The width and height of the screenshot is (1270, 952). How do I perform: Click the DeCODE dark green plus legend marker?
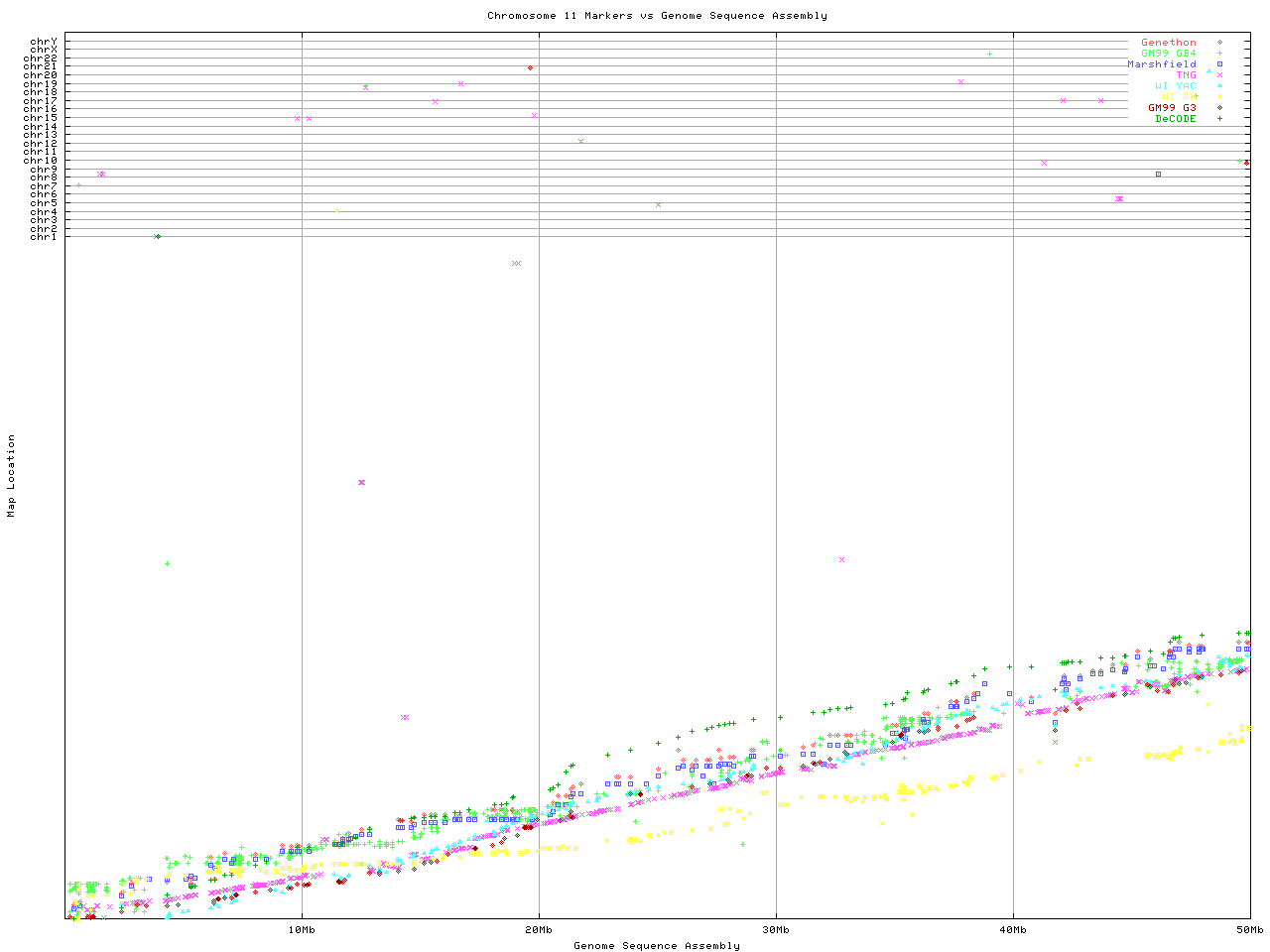point(1219,119)
